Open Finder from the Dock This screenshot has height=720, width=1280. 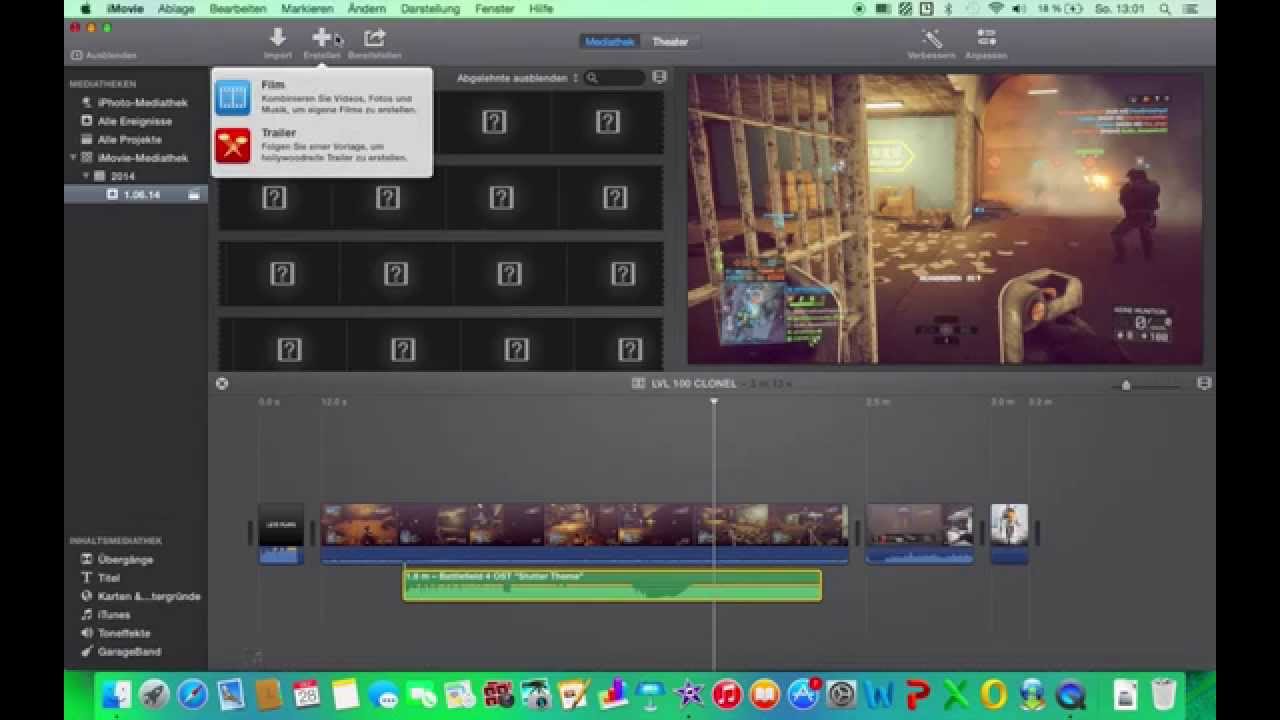click(x=117, y=694)
